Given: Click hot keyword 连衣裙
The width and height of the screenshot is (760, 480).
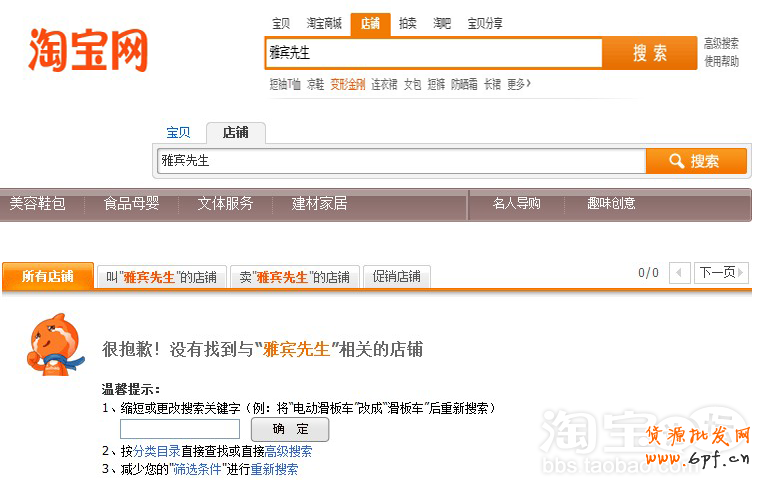Looking at the screenshot, I should pos(384,84).
